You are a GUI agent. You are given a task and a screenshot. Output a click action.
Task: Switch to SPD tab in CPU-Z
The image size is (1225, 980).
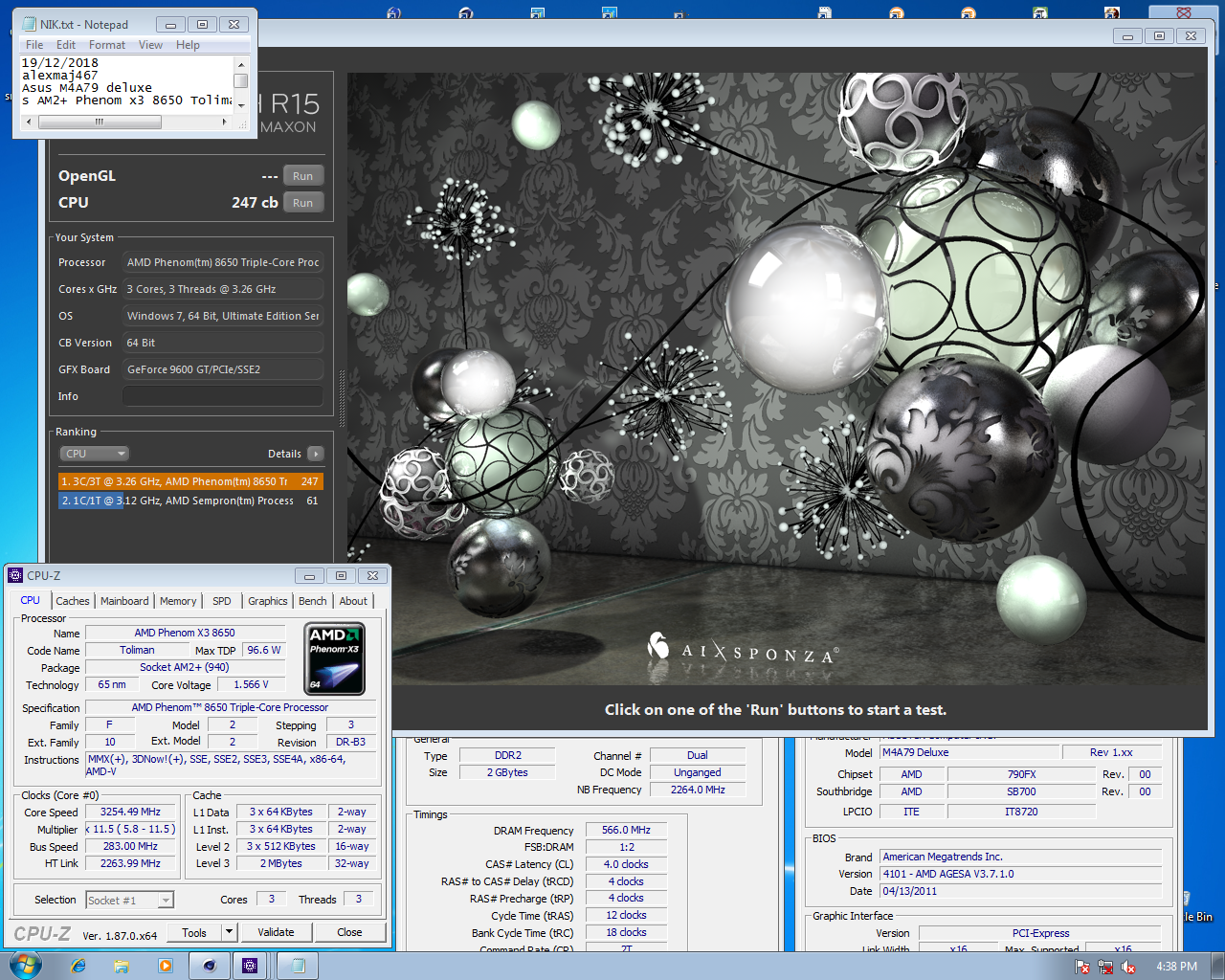(222, 601)
